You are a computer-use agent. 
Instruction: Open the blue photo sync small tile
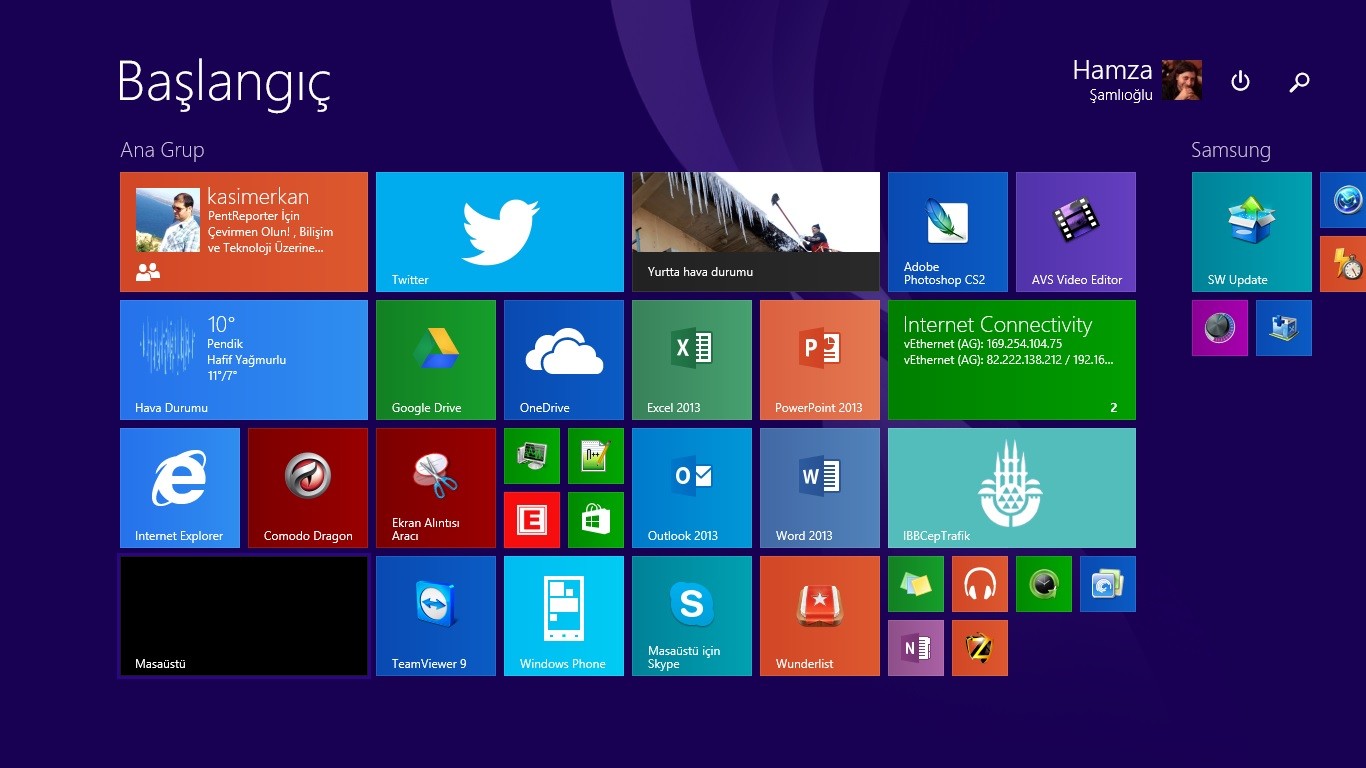(x=1108, y=584)
